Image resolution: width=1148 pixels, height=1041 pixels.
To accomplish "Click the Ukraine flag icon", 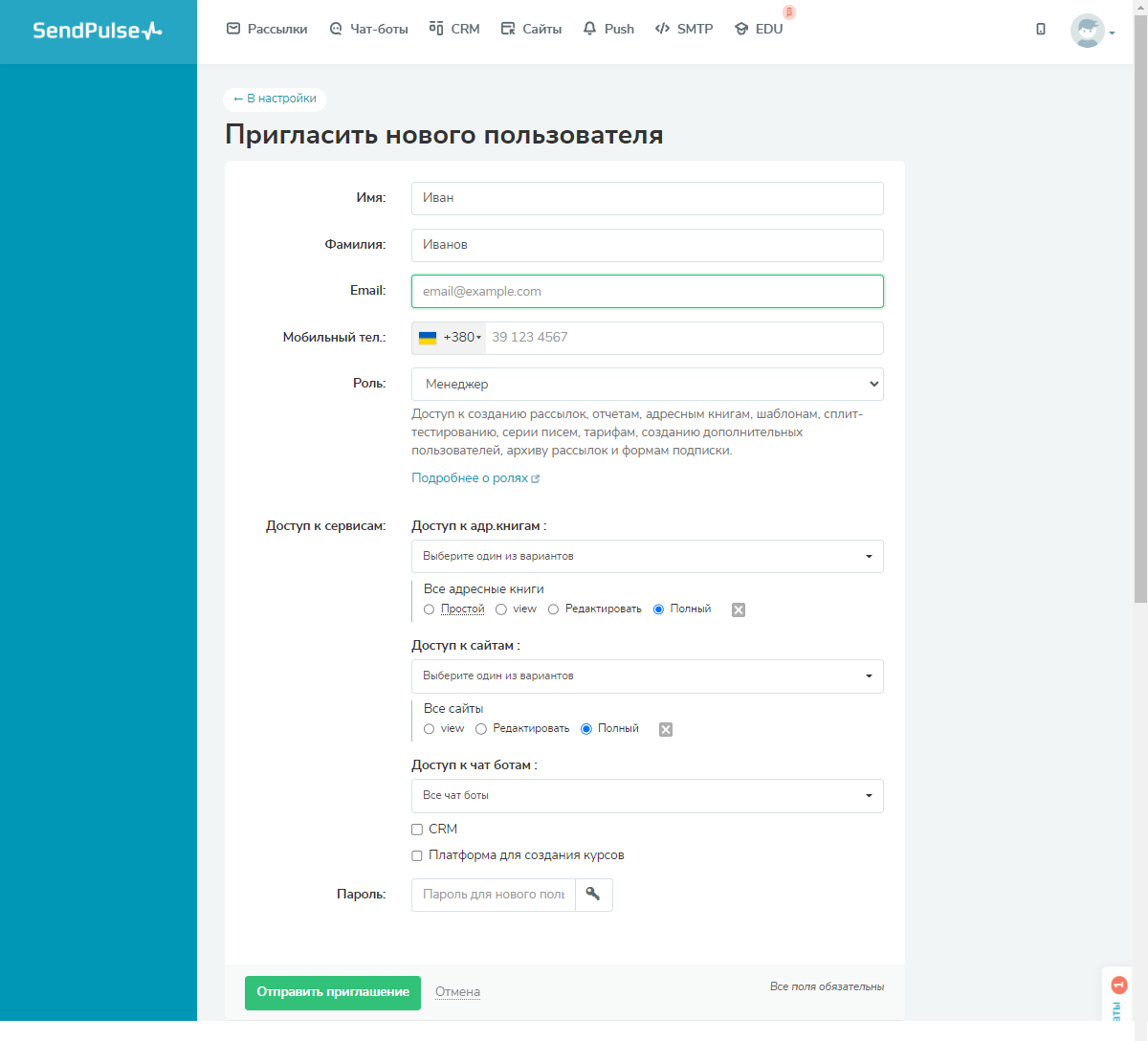I will 428,338.
